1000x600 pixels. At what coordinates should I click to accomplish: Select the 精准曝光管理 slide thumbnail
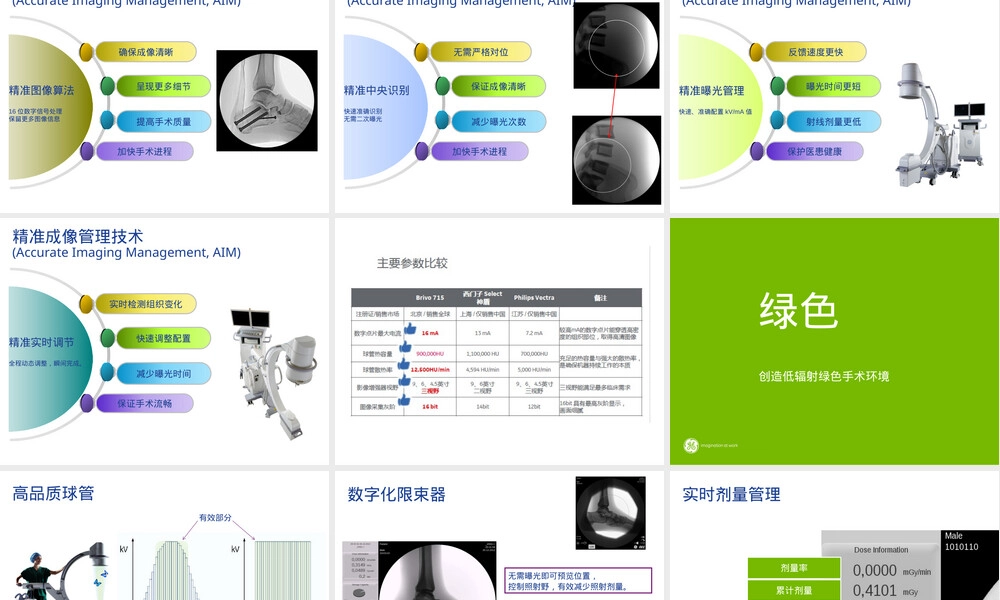coord(834,105)
